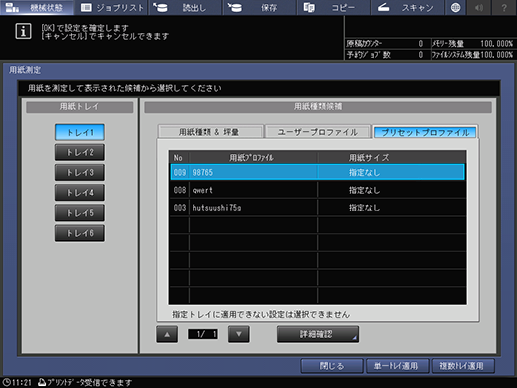The width and height of the screenshot is (517, 388).
Task: Select トレイ3 paper tray
Action: [x=80, y=173]
